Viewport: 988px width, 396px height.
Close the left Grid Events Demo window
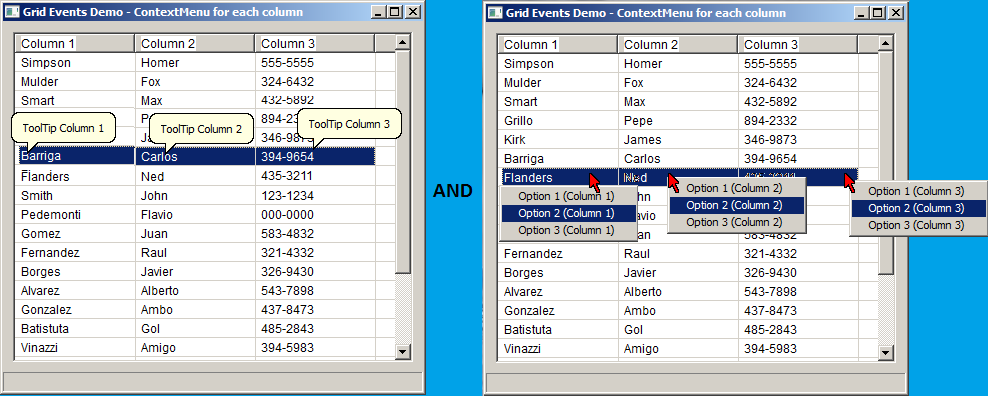pyautogui.click(x=412, y=12)
